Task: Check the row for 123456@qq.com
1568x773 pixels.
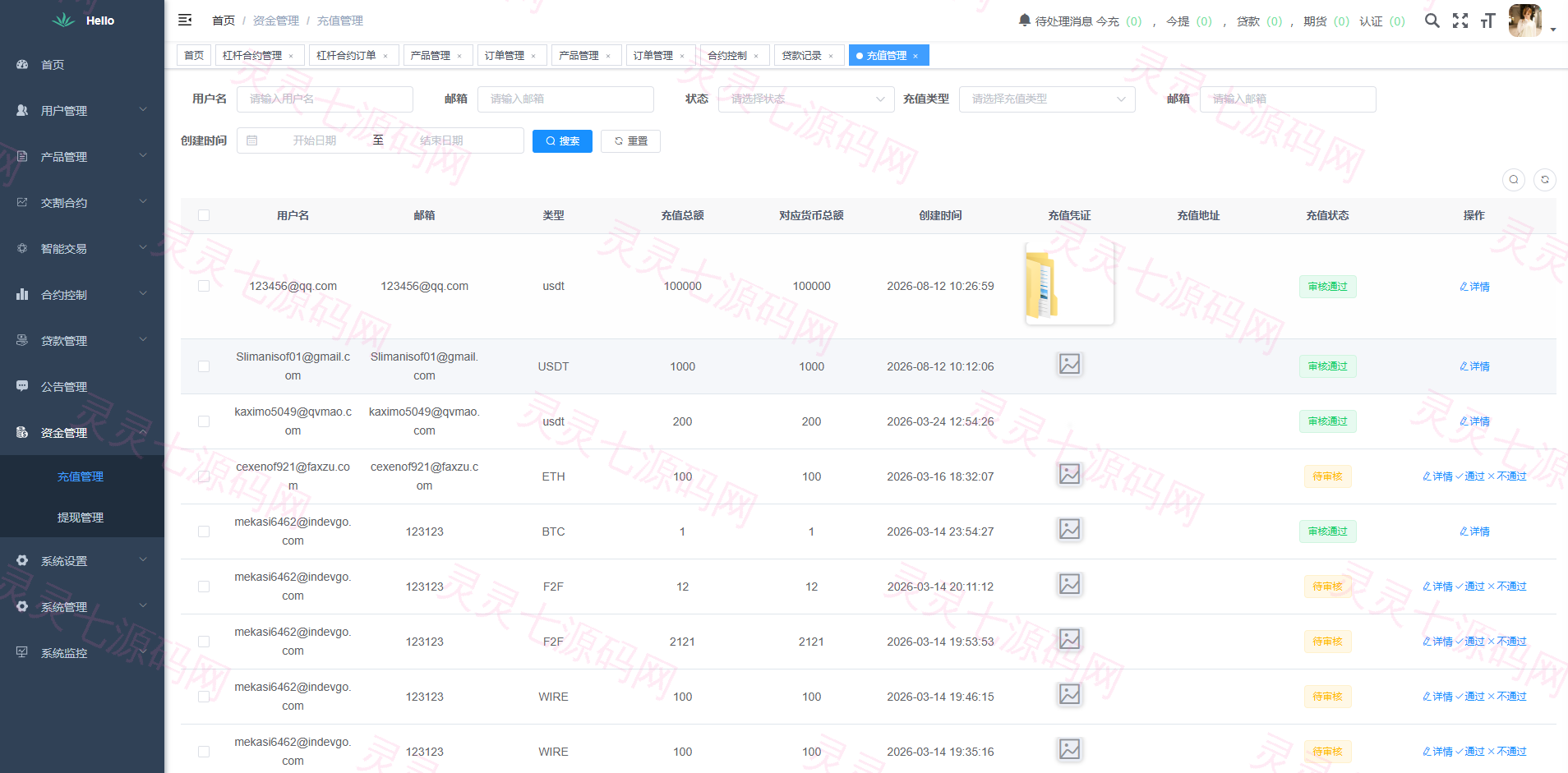Action: coord(204,286)
